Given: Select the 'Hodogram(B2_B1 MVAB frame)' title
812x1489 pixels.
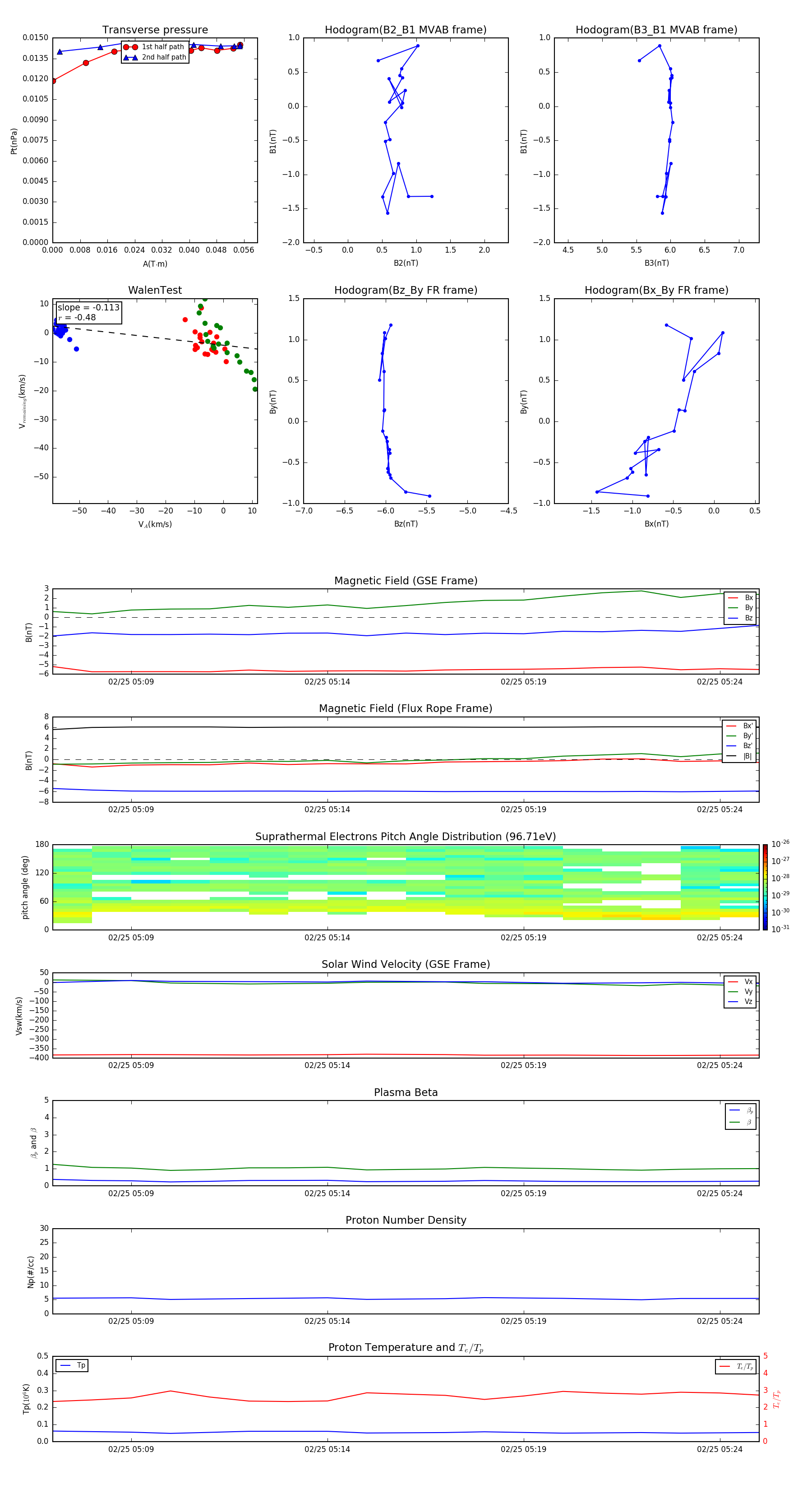Looking at the screenshot, I should point(406,30).
